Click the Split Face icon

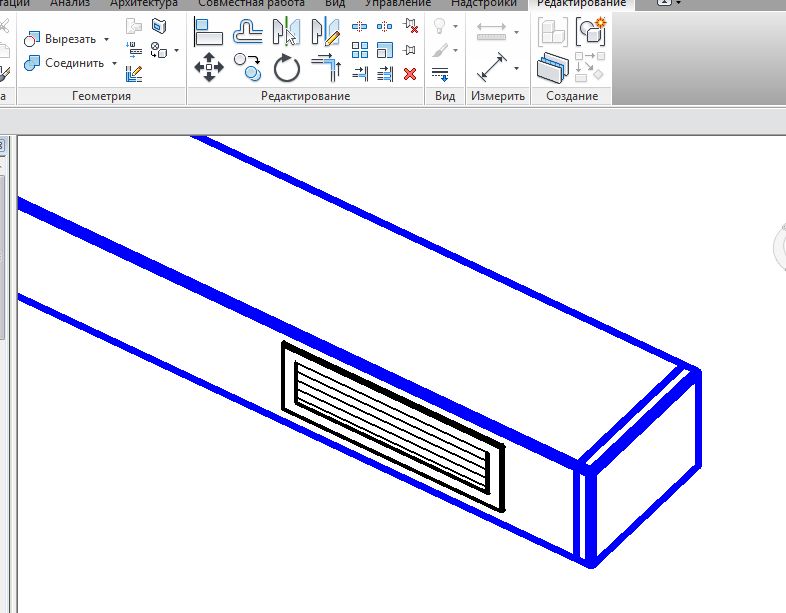coord(159,26)
